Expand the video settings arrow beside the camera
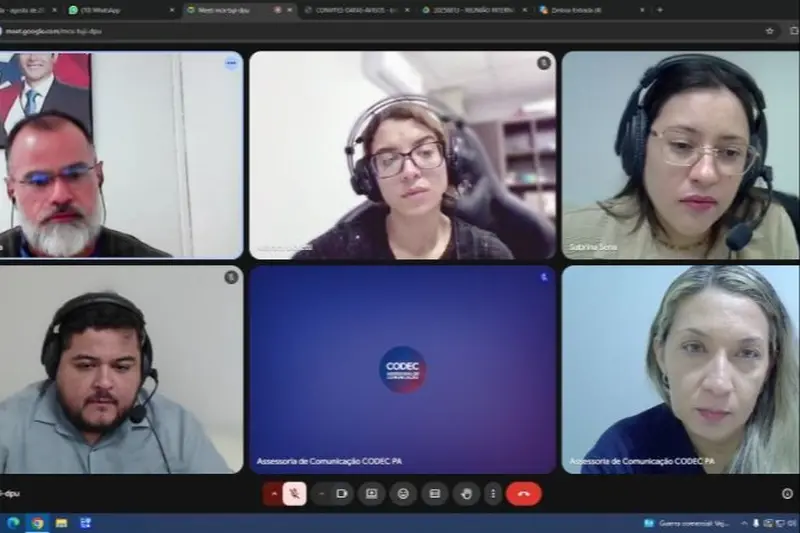The height and width of the screenshot is (533, 800). point(321,493)
